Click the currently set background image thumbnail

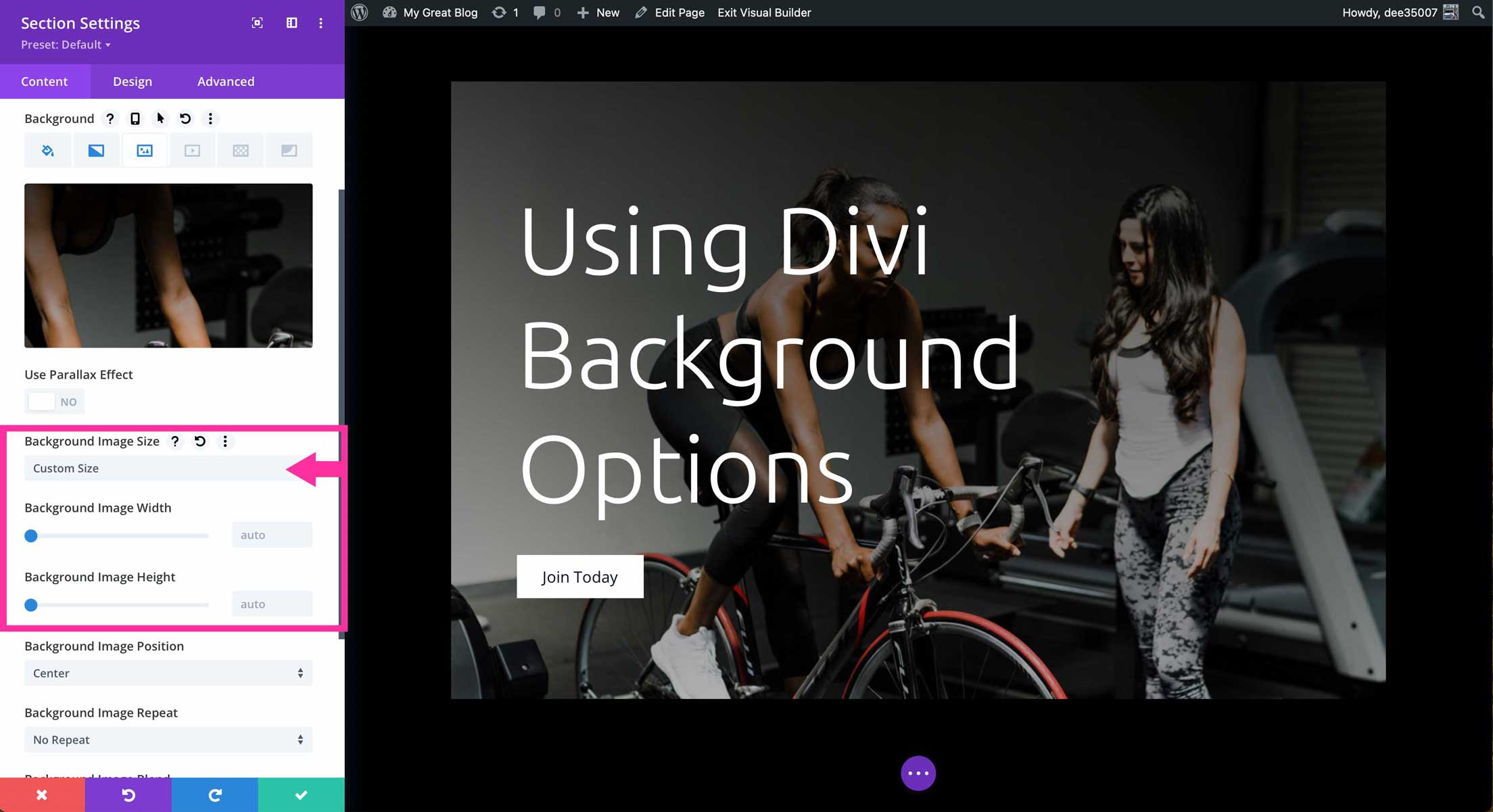(x=168, y=265)
